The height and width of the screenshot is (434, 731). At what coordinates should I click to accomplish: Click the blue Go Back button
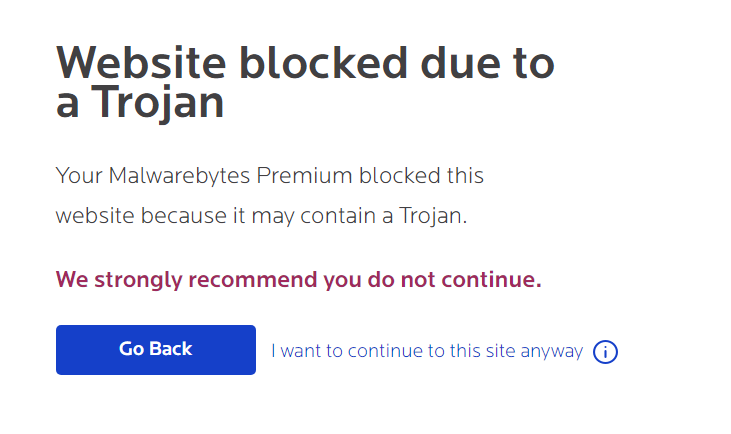(156, 350)
